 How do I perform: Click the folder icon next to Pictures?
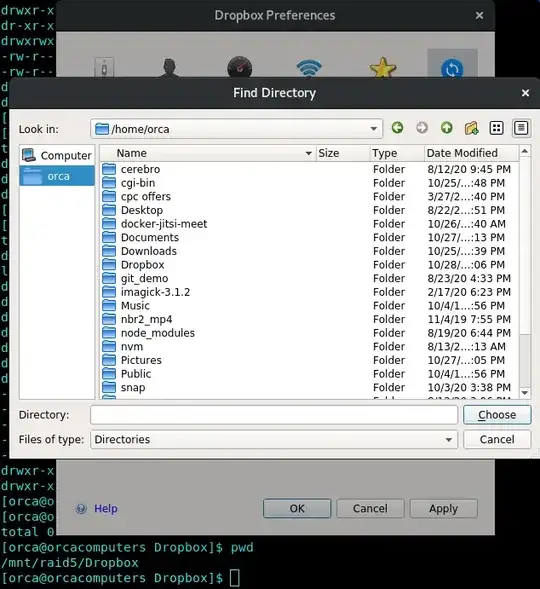(109, 360)
